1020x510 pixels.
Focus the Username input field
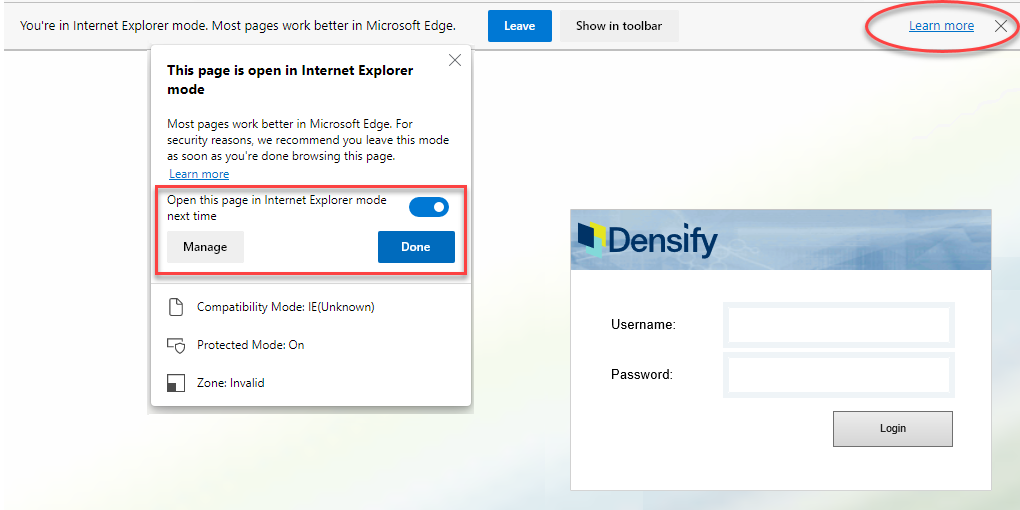pos(839,325)
